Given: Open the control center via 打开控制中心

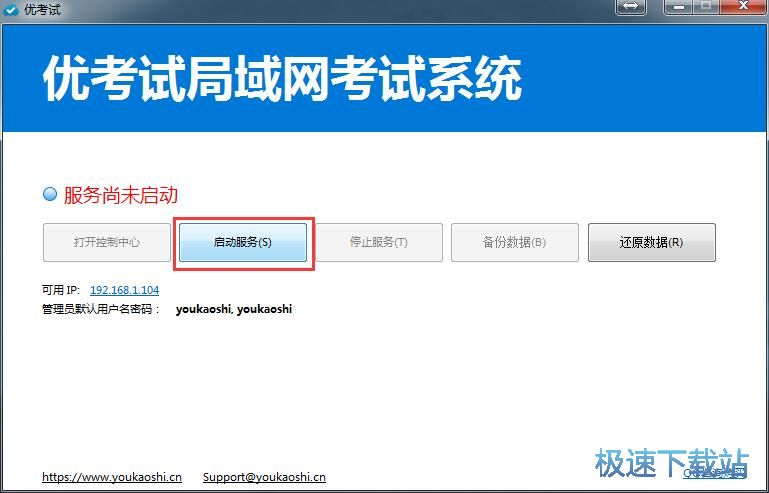Looking at the screenshot, I should coord(106,242).
